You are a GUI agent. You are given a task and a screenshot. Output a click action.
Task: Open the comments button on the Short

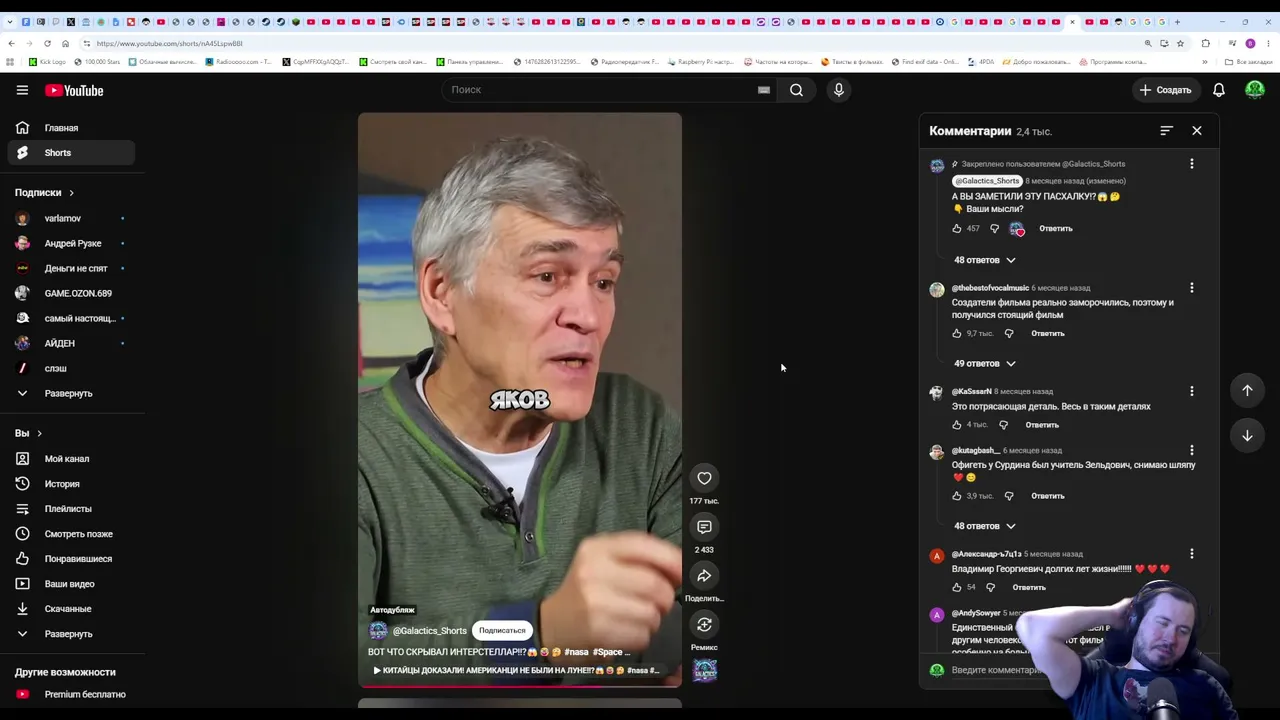coord(704,527)
